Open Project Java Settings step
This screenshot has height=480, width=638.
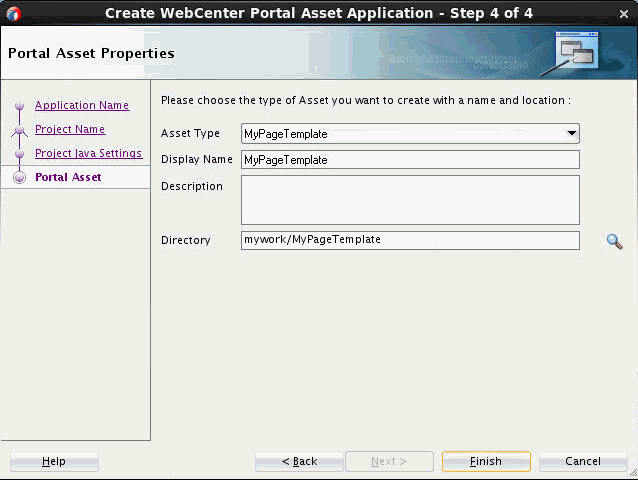[88, 154]
